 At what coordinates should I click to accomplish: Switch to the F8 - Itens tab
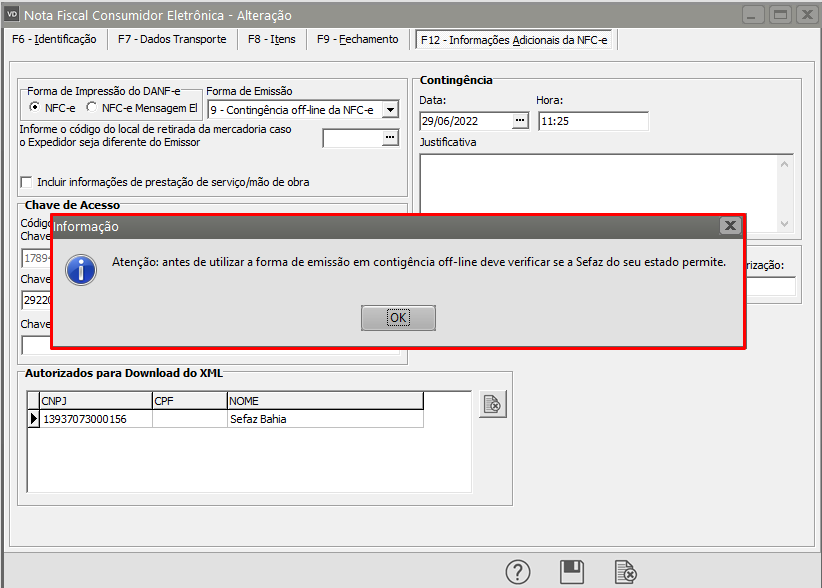point(272,39)
